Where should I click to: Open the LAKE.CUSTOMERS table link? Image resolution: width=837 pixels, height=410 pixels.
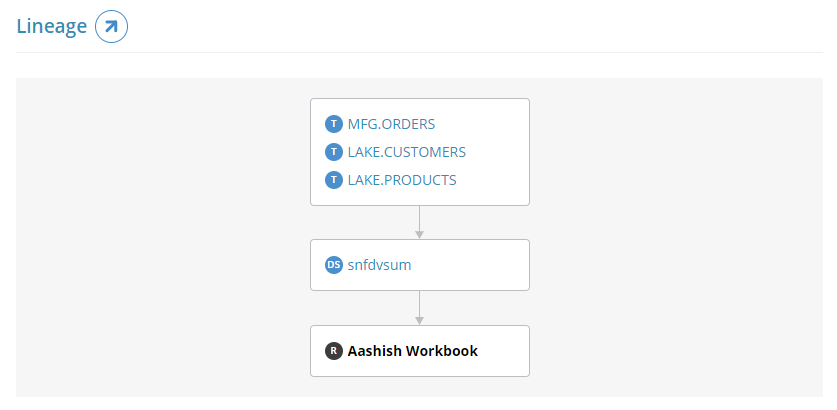[x=407, y=152]
